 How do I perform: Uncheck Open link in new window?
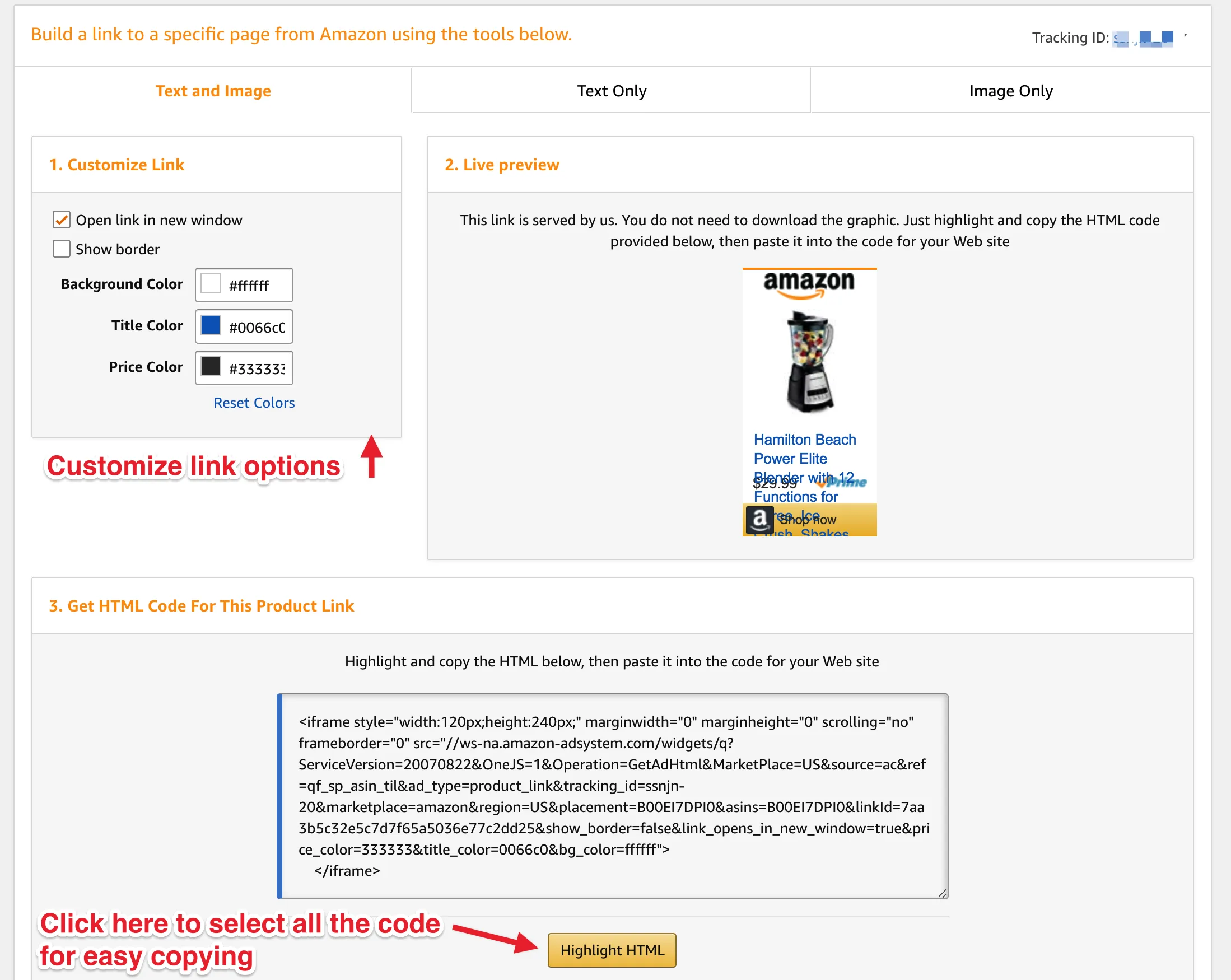(x=61, y=220)
